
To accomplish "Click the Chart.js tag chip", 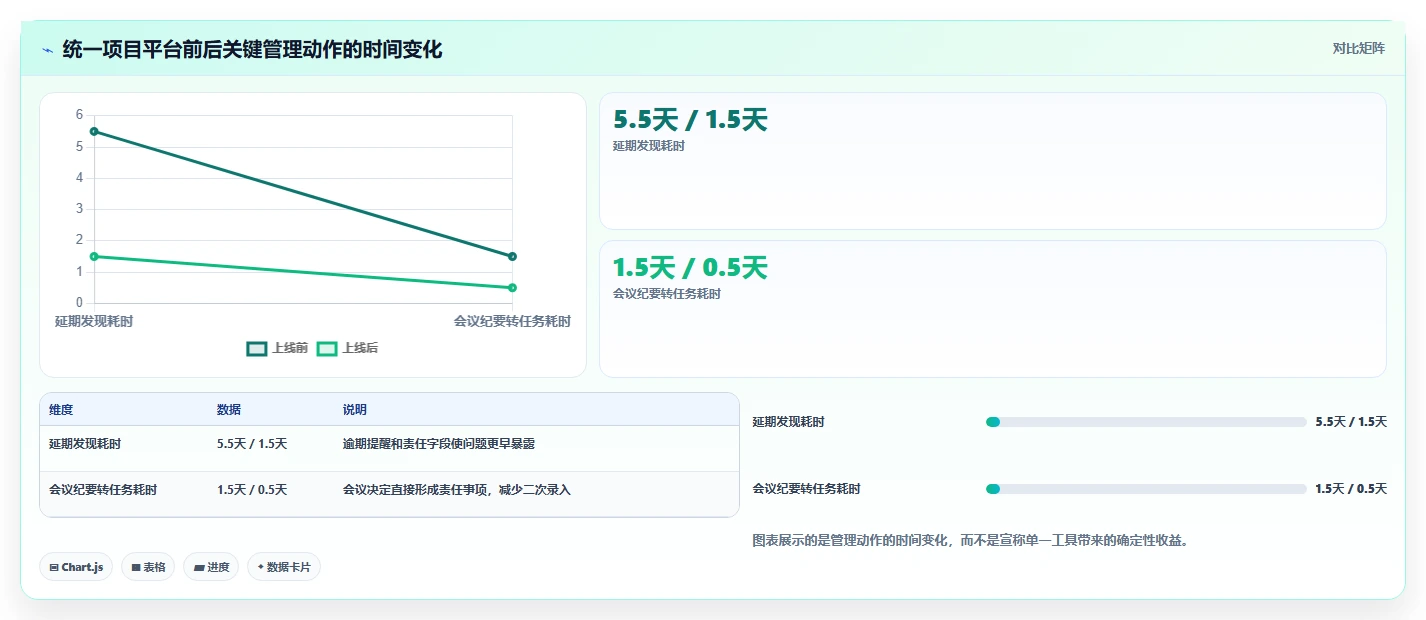I will (x=77, y=567).
